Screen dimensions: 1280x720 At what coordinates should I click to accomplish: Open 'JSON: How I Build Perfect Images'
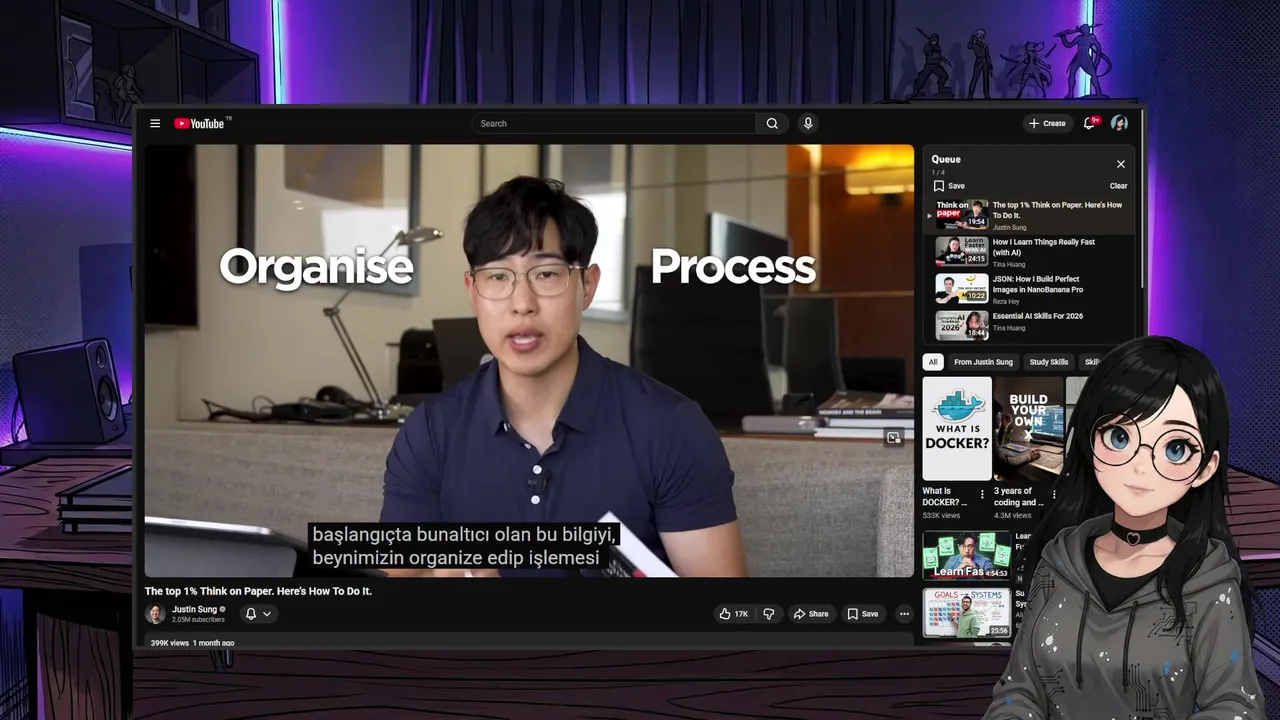coord(1037,284)
